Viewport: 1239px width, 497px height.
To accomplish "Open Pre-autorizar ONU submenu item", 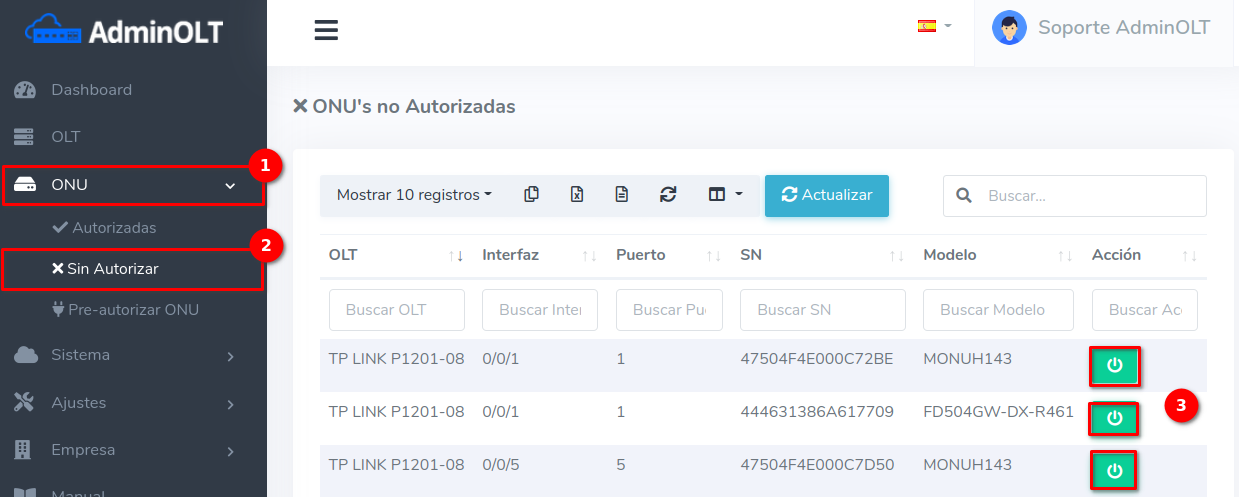I will coord(133,310).
